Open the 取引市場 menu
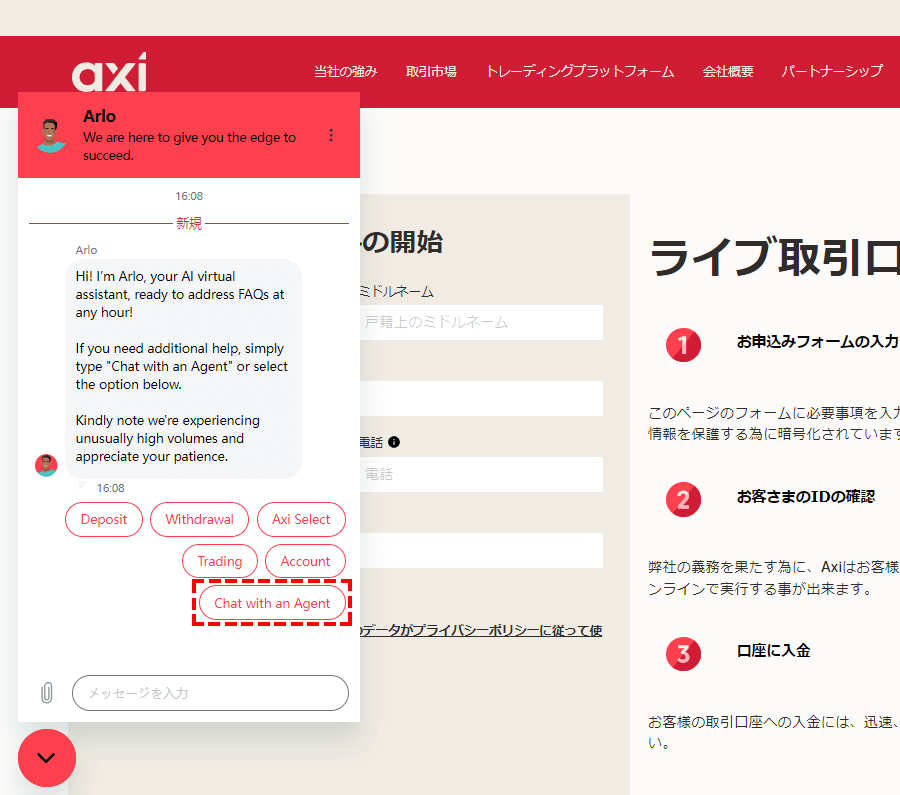This screenshot has height=795, width=900. [431, 71]
